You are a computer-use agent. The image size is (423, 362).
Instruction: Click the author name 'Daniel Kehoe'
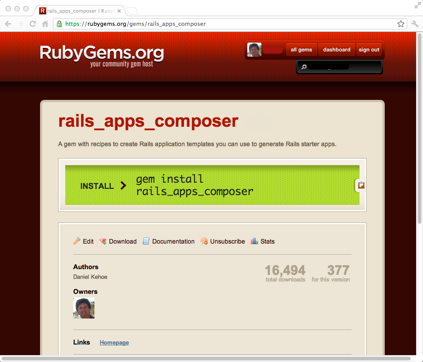(x=90, y=277)
